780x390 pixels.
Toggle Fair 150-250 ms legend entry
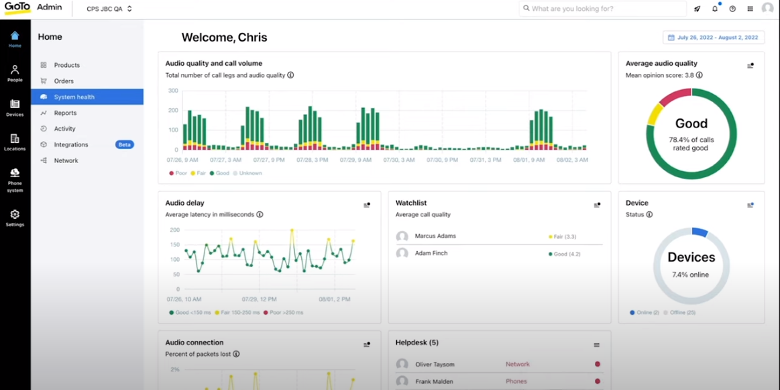tap(238, 312)
